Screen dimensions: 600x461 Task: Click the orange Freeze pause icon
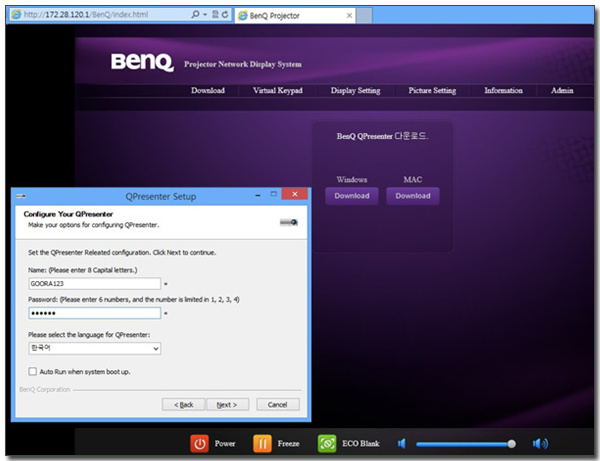point(262,443)
